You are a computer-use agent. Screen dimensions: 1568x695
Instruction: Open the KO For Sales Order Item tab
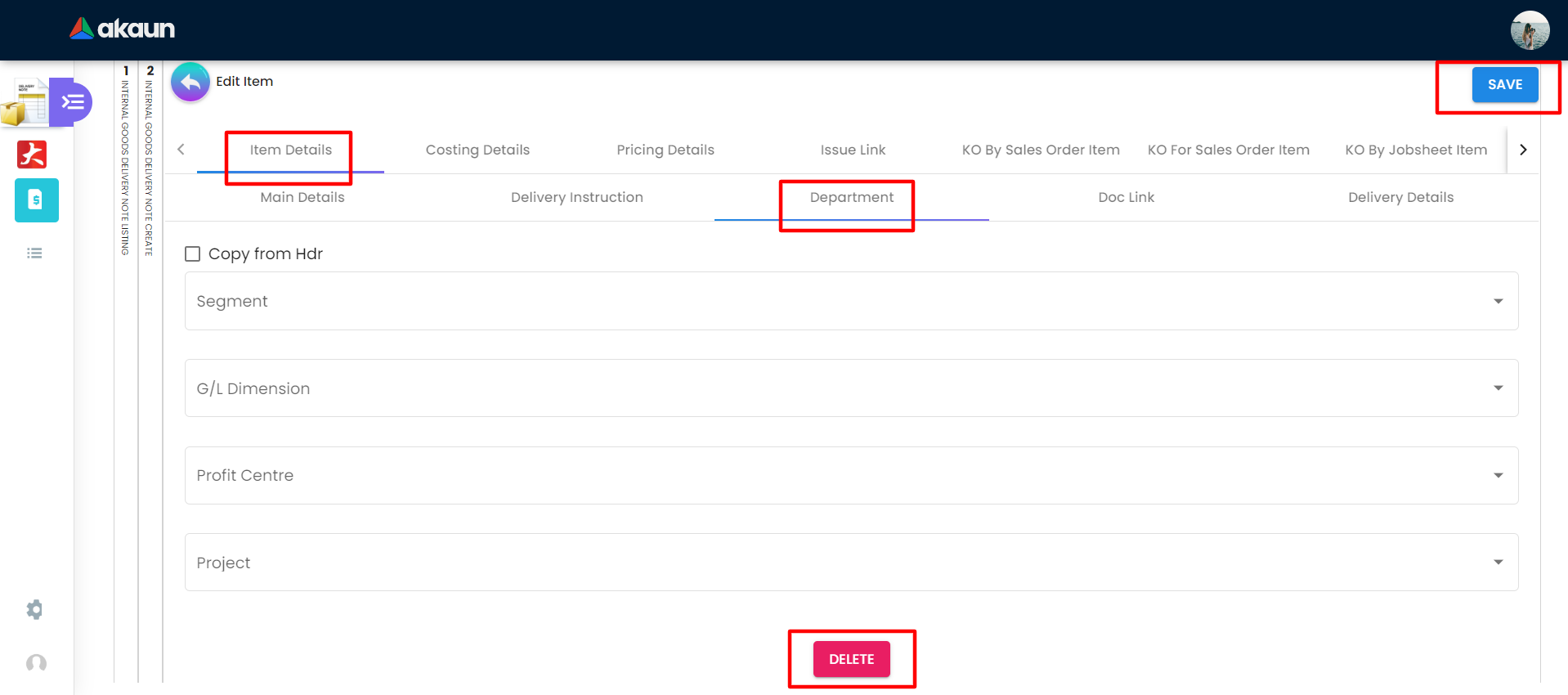1228,150
